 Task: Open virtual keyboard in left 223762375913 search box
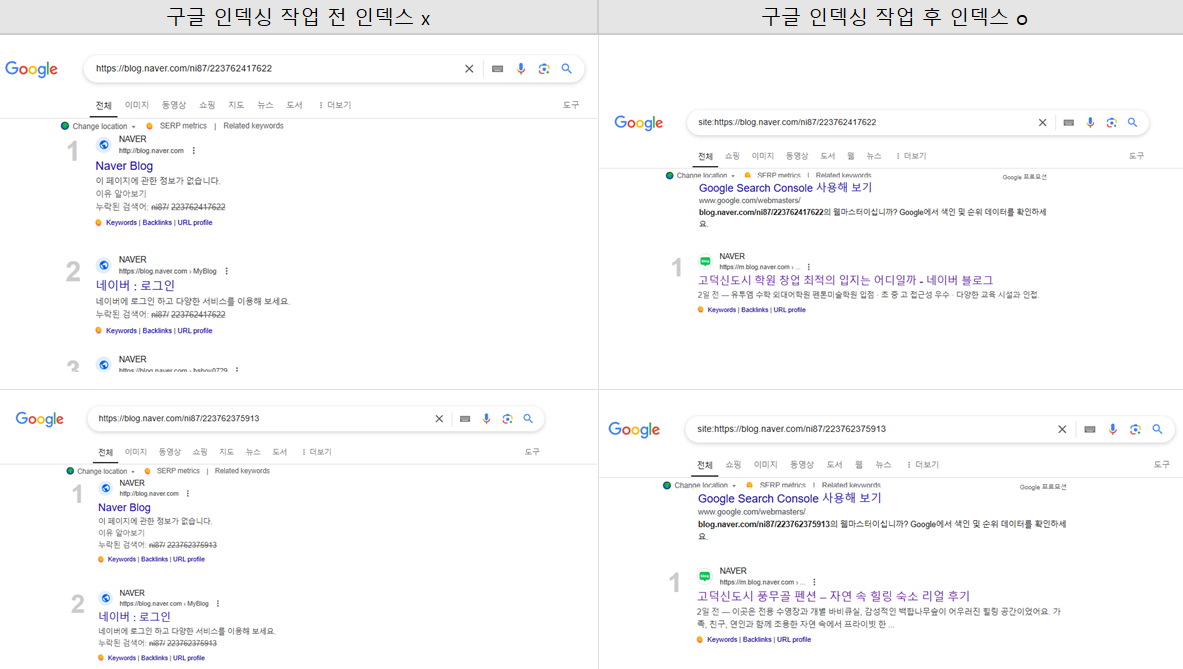(465, 419)
